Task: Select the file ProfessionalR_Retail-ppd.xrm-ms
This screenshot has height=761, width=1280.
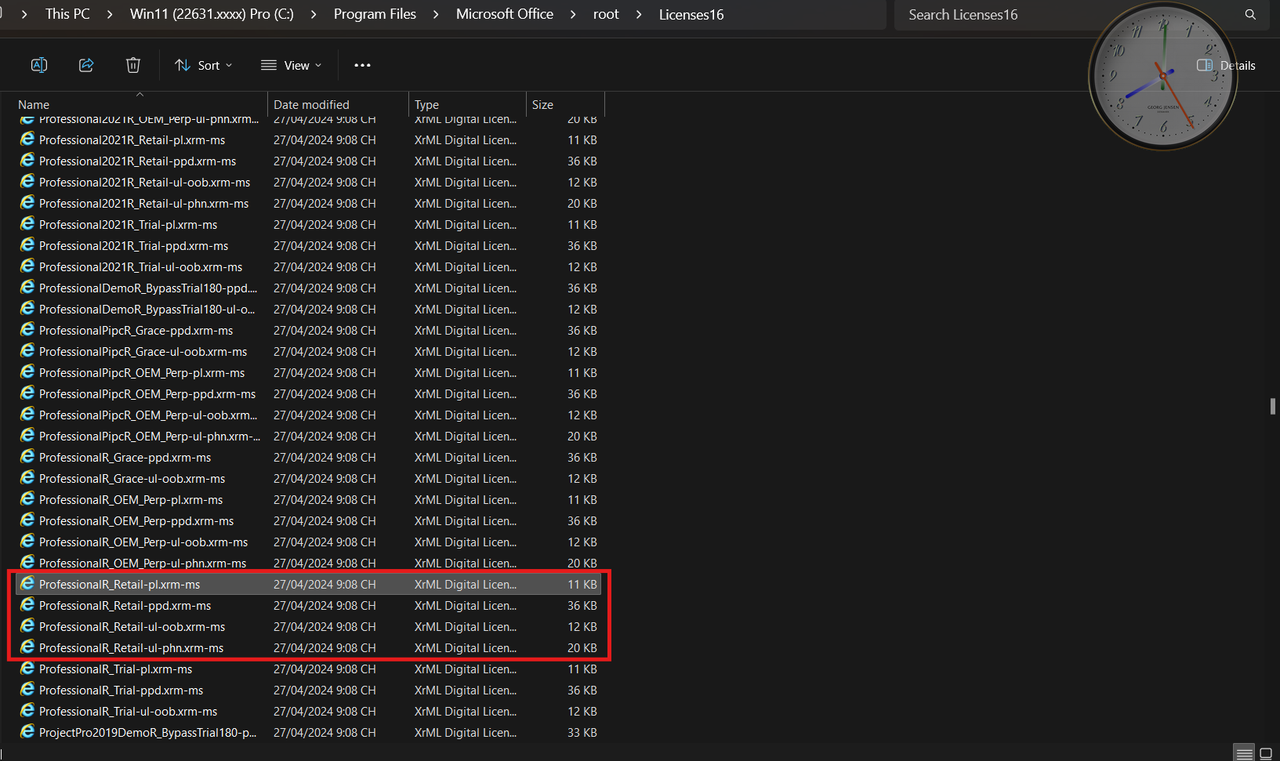Action: pos(308,606)
